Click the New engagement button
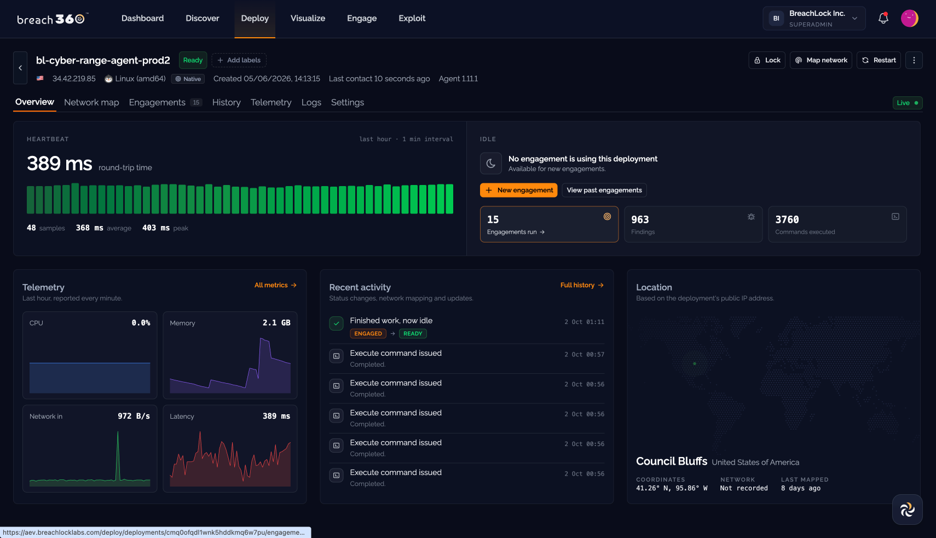Viewport: 936px width, 538px height. (519, 190)
